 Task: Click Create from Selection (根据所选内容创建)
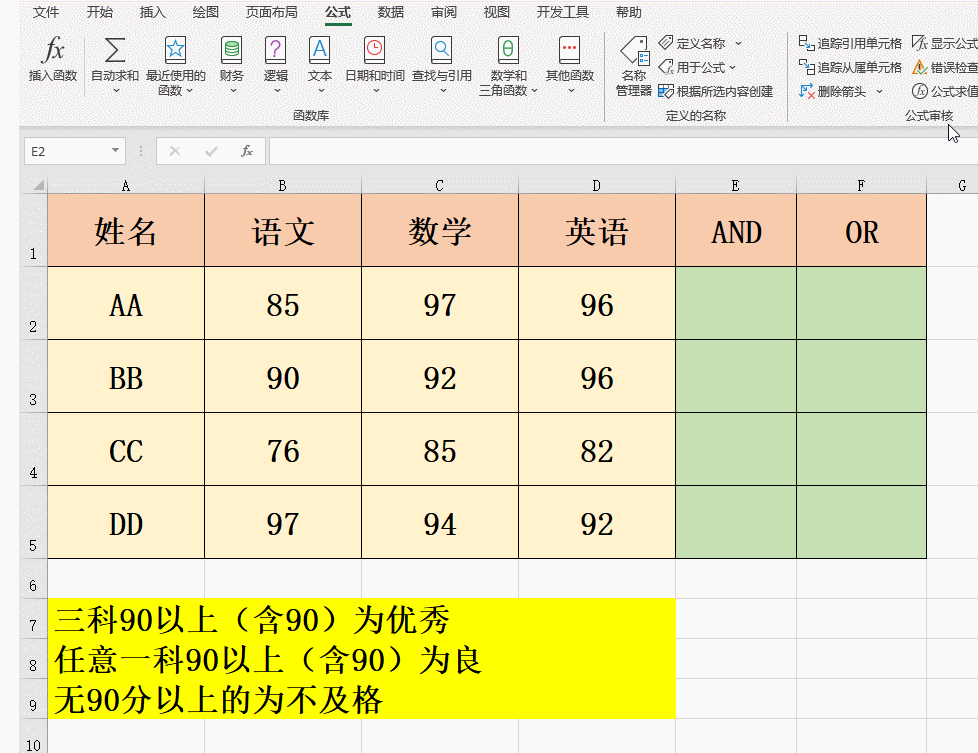coord(715,92)
